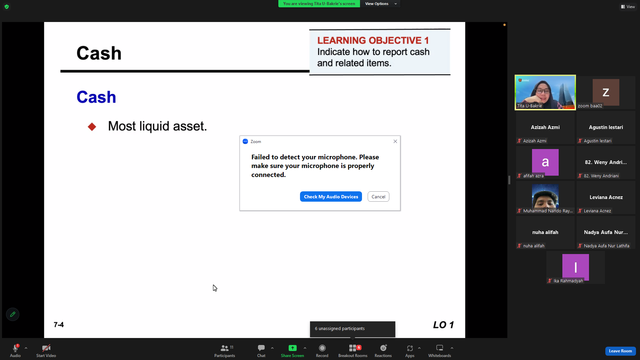Open the Participants panel
The width and height of the screenshot is (640, 360).
tap(224, 350)
